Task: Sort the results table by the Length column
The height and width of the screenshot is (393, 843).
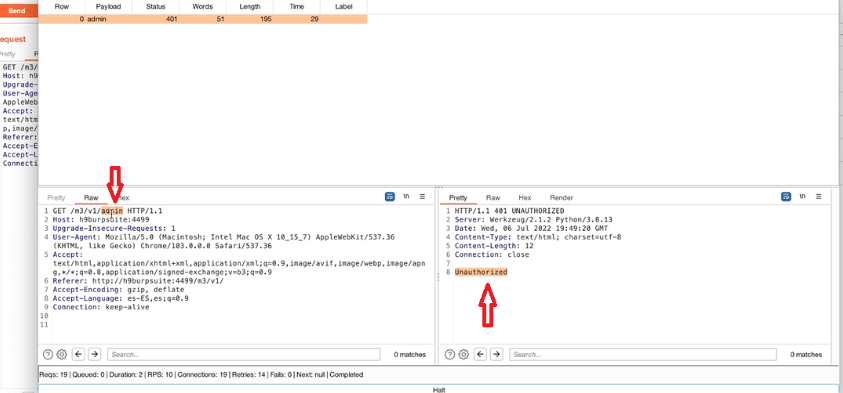Action: click(x=249, y=7)
